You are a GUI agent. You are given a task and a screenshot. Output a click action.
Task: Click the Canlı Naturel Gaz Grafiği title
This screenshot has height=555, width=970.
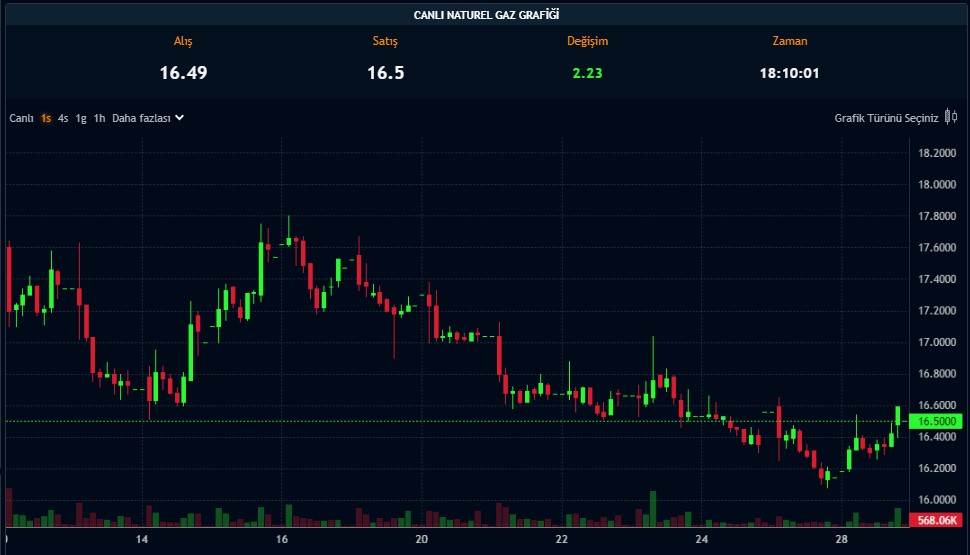point(486,14)
